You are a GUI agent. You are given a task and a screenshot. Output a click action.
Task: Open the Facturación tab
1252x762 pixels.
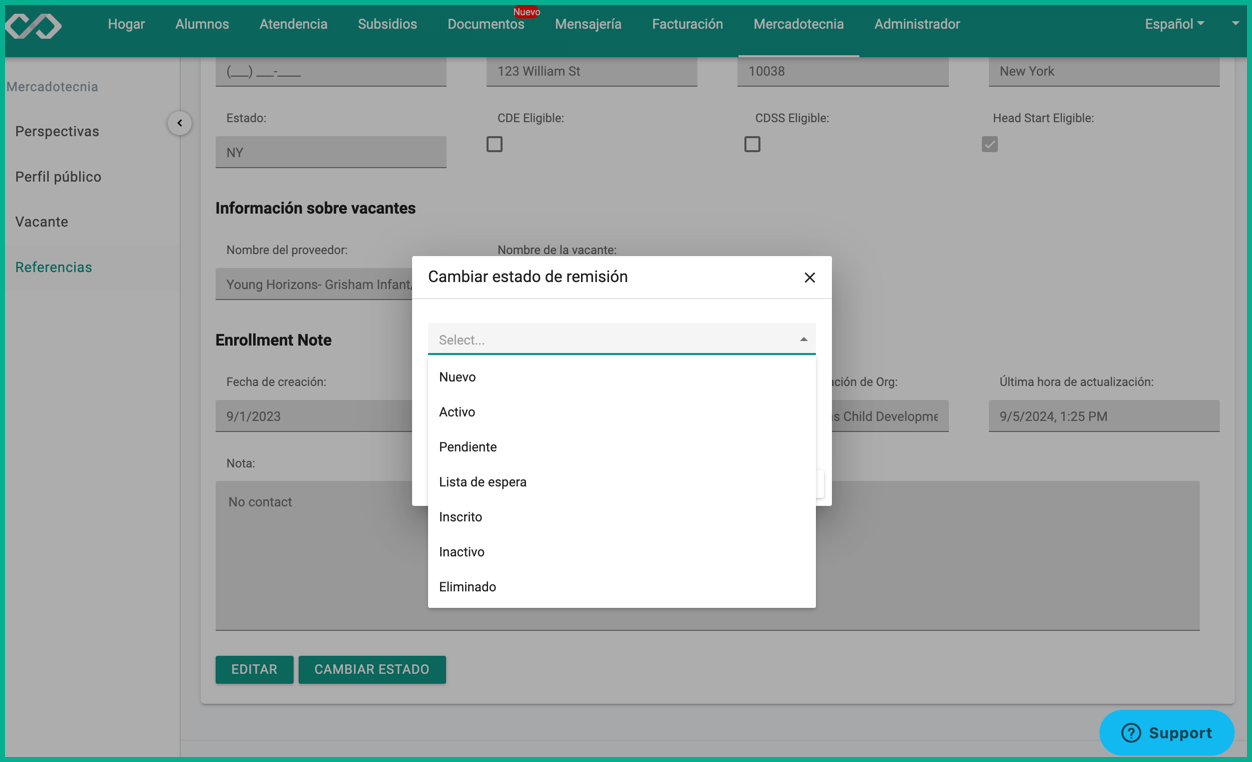(x=687, y=24)
